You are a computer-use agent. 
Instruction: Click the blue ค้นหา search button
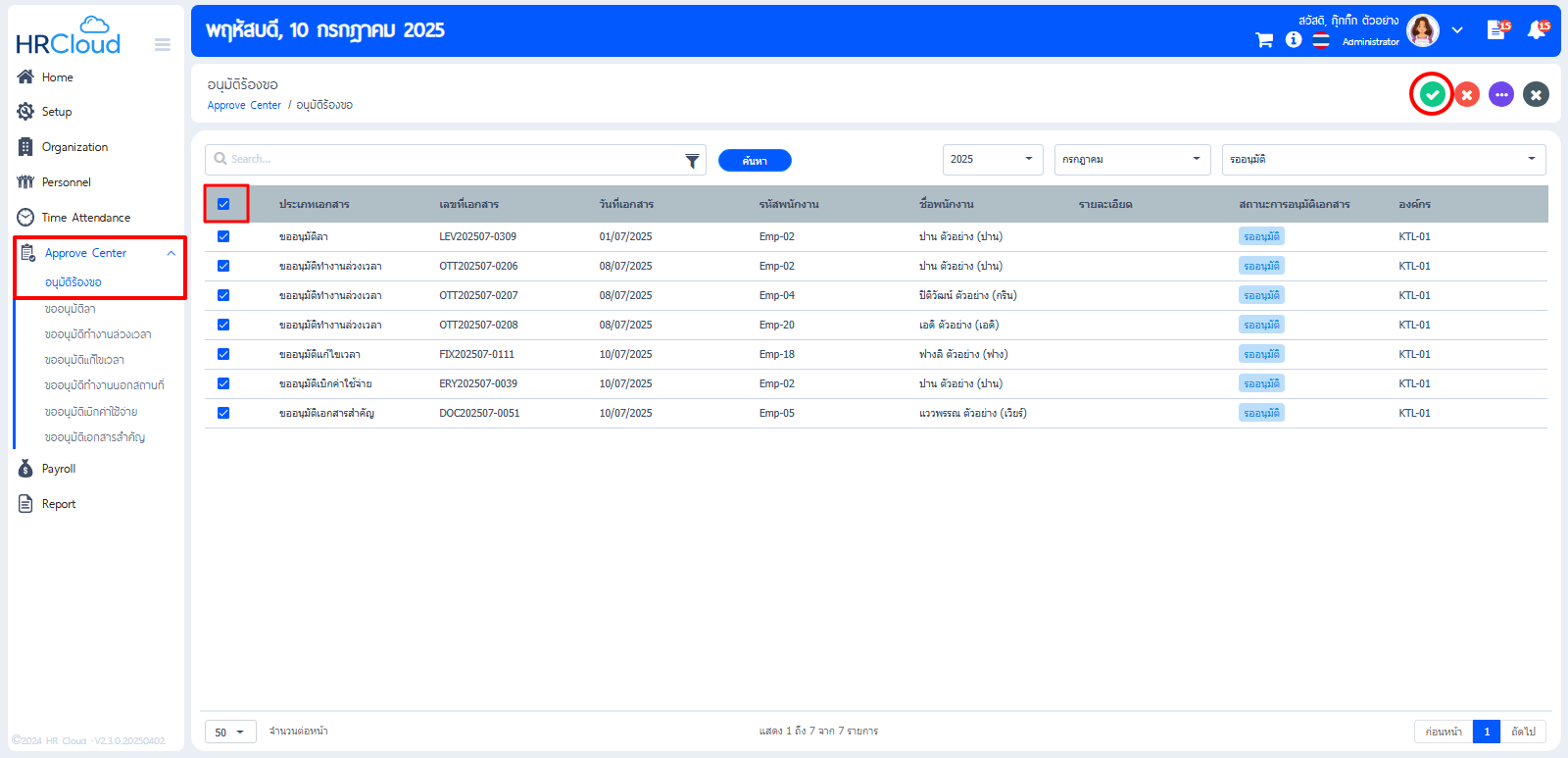755,161
